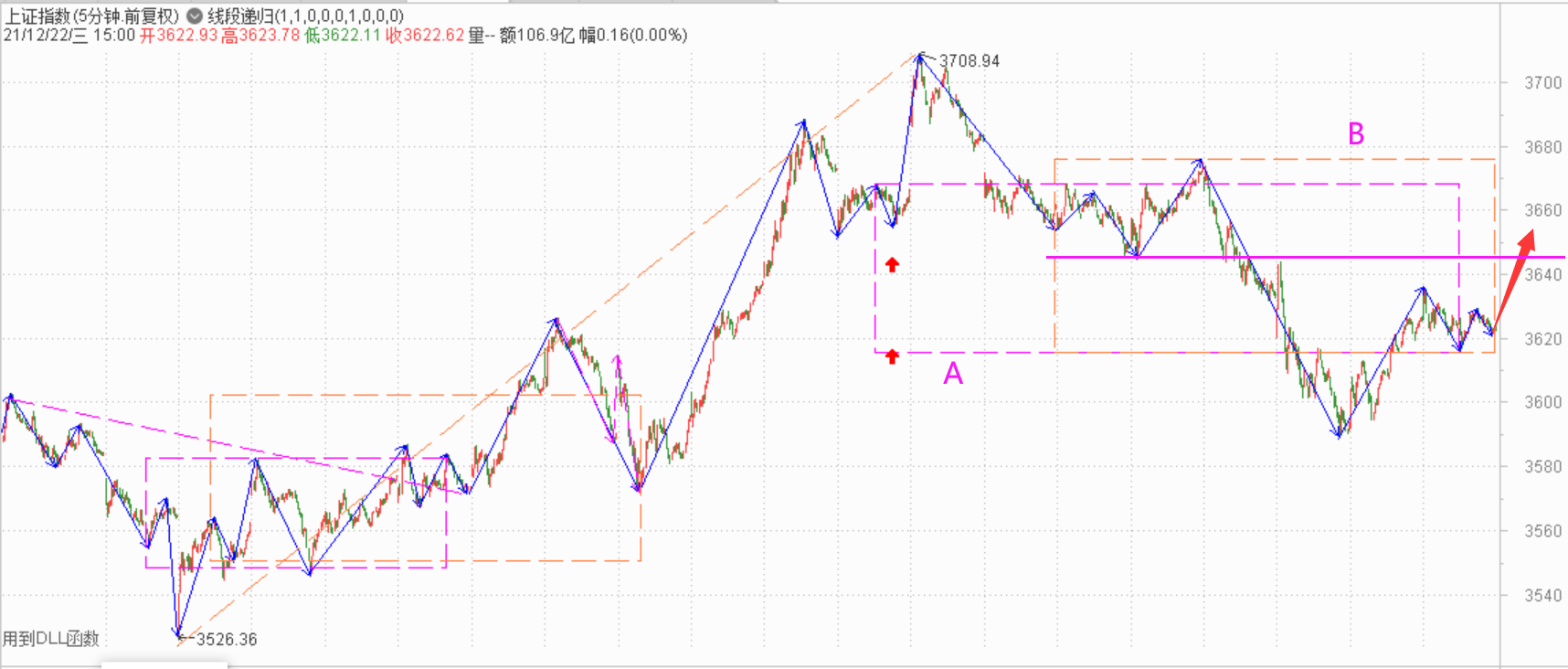
Task: Click the magenta label A
Action: click(953, 373)
